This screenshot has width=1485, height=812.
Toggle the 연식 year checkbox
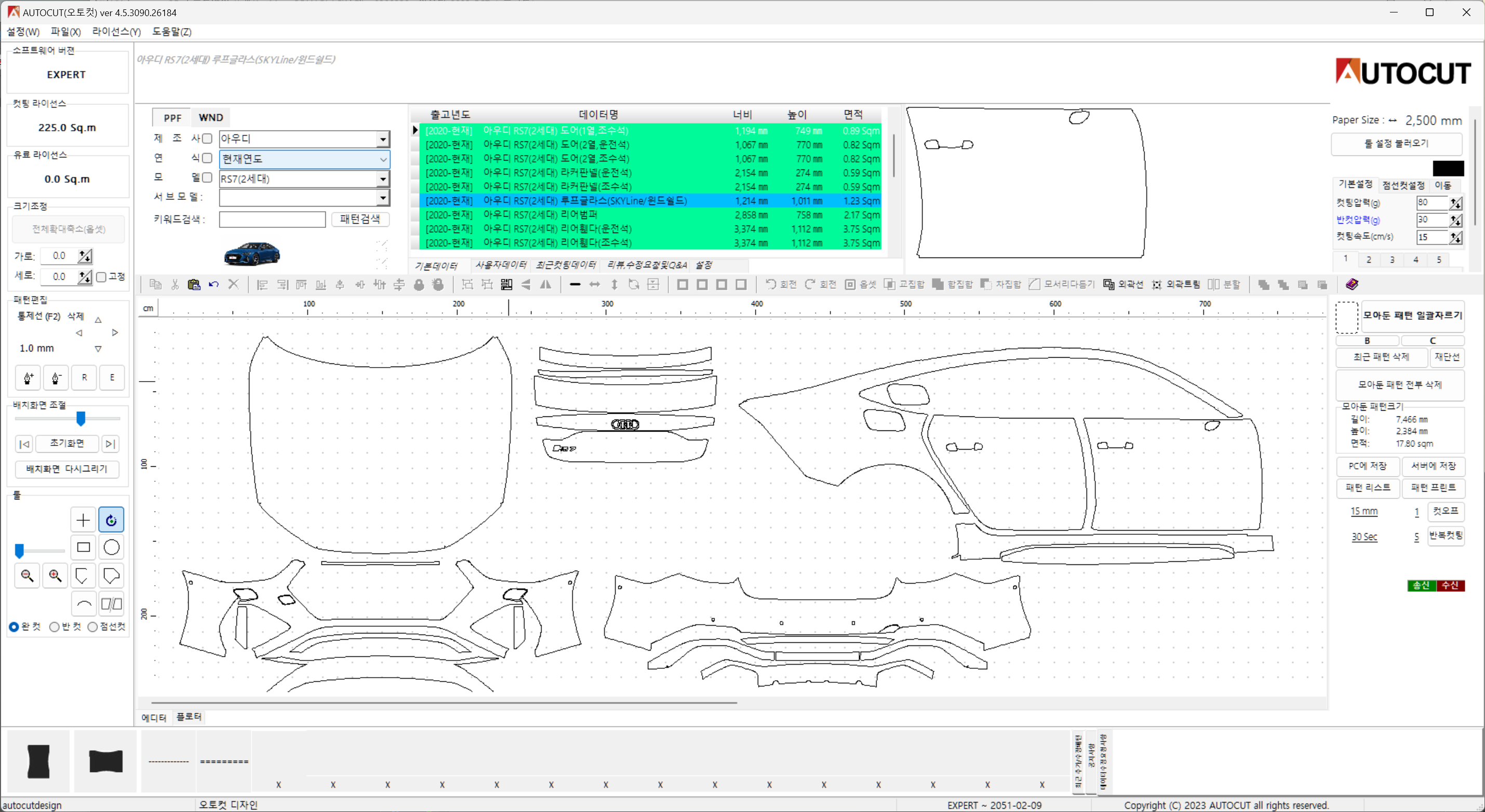(207, 158)
